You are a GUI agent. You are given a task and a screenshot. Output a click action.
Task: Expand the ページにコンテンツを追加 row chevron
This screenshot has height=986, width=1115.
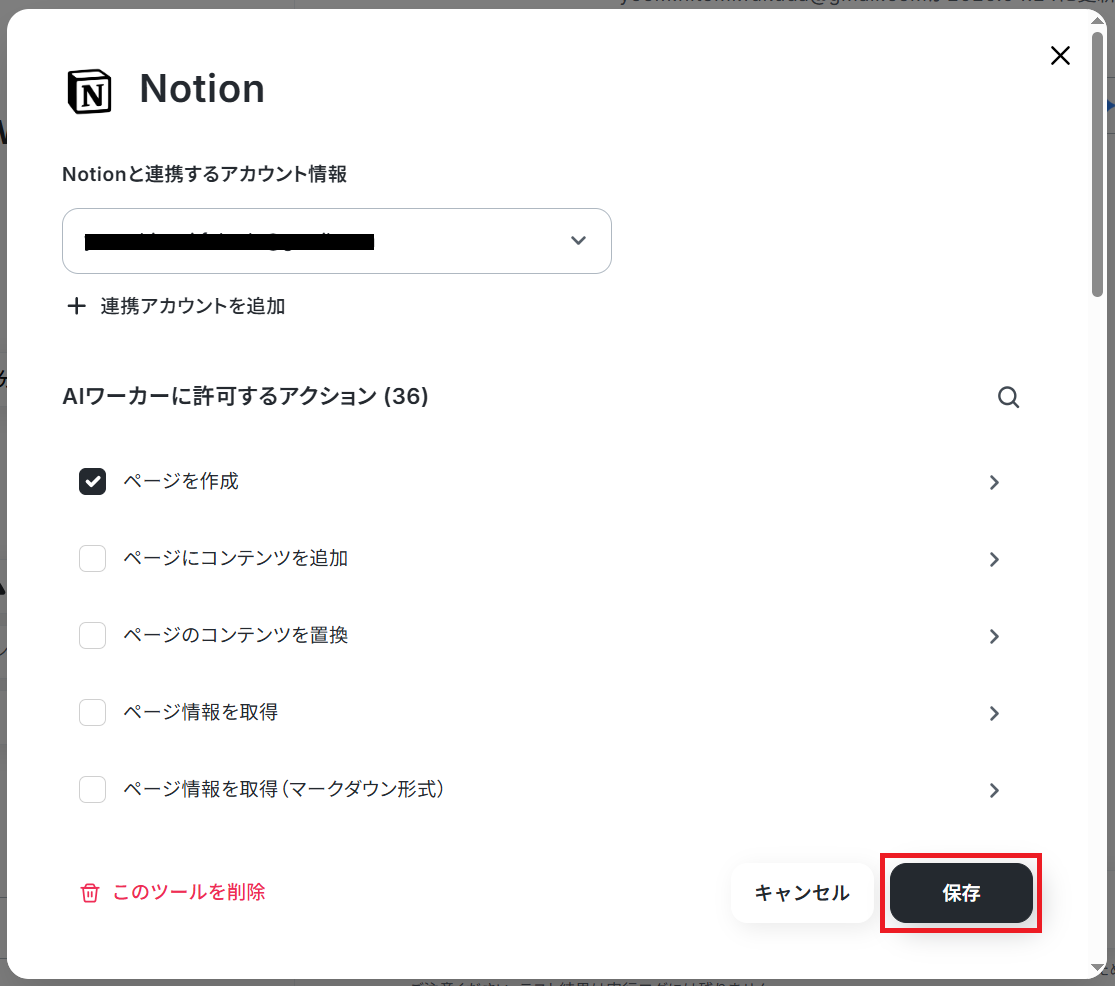click(994, 559)
